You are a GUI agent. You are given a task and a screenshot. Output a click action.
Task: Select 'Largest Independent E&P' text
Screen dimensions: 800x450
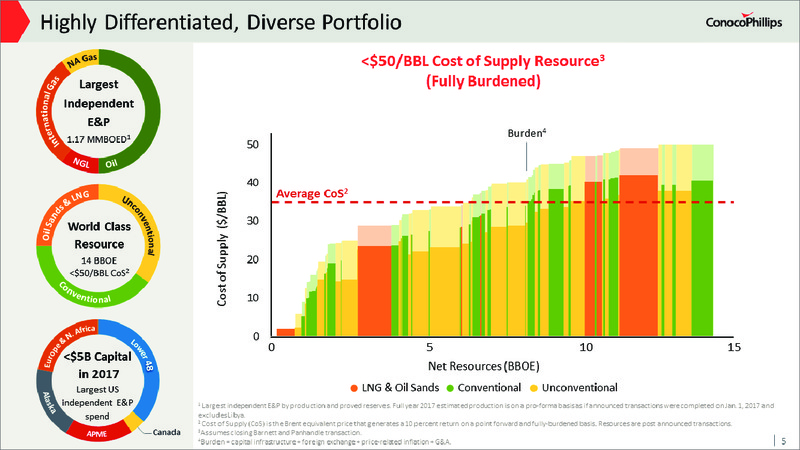click(x=98, y=103)
